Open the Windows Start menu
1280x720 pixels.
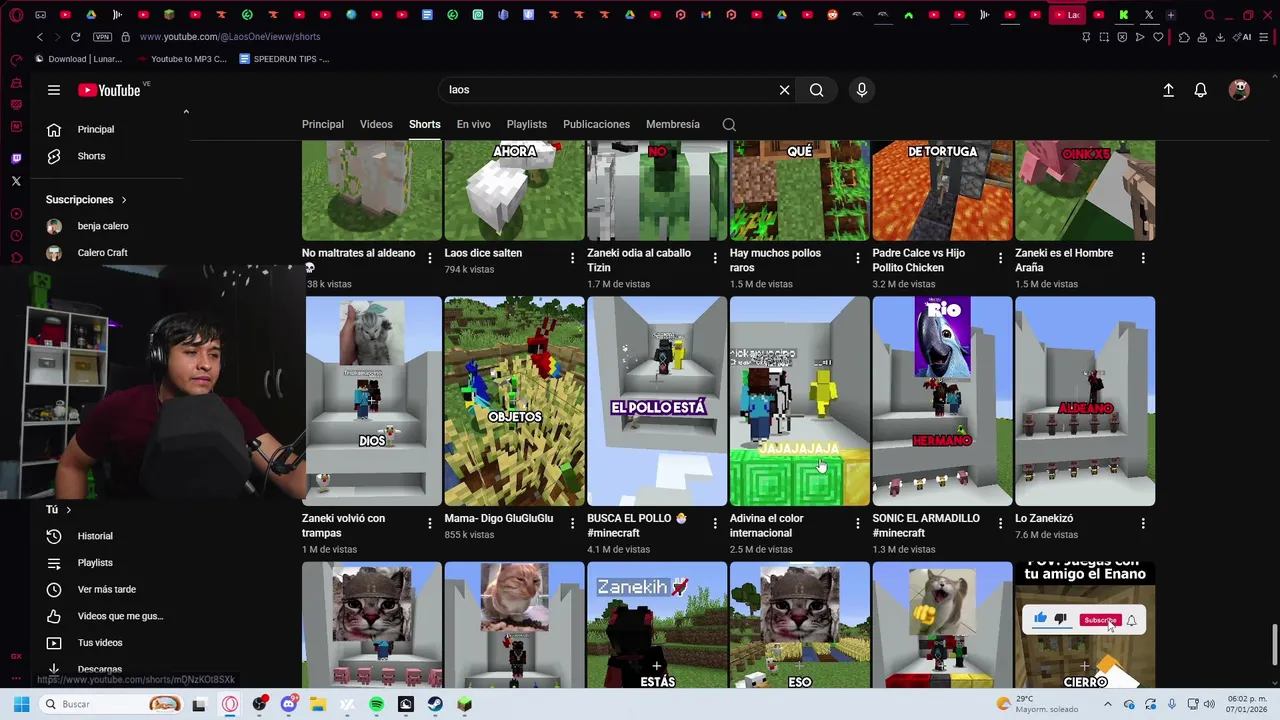point(21,704)
